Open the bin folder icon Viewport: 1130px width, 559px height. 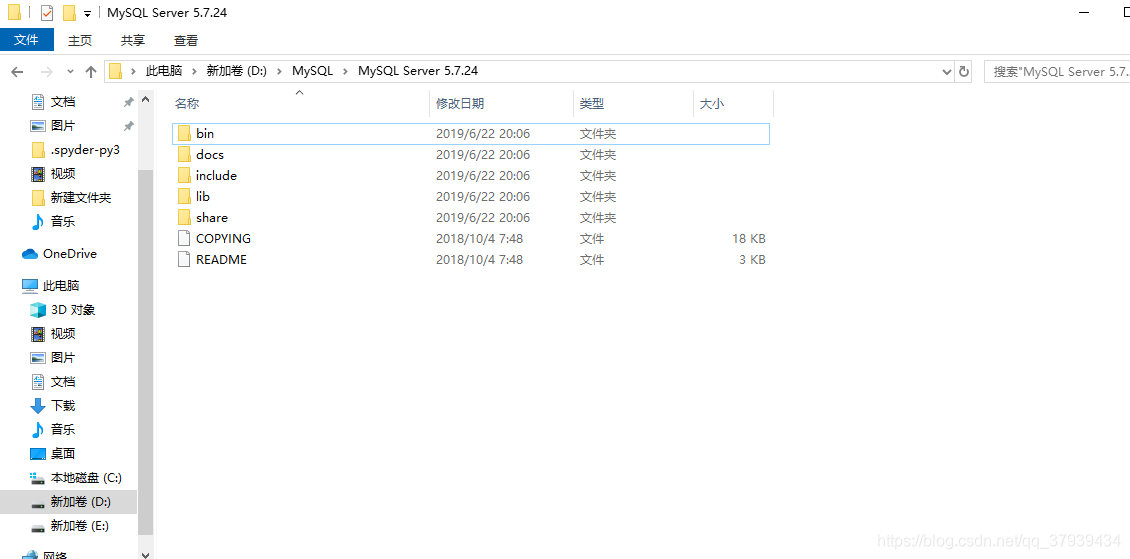(x=184, y=133)
